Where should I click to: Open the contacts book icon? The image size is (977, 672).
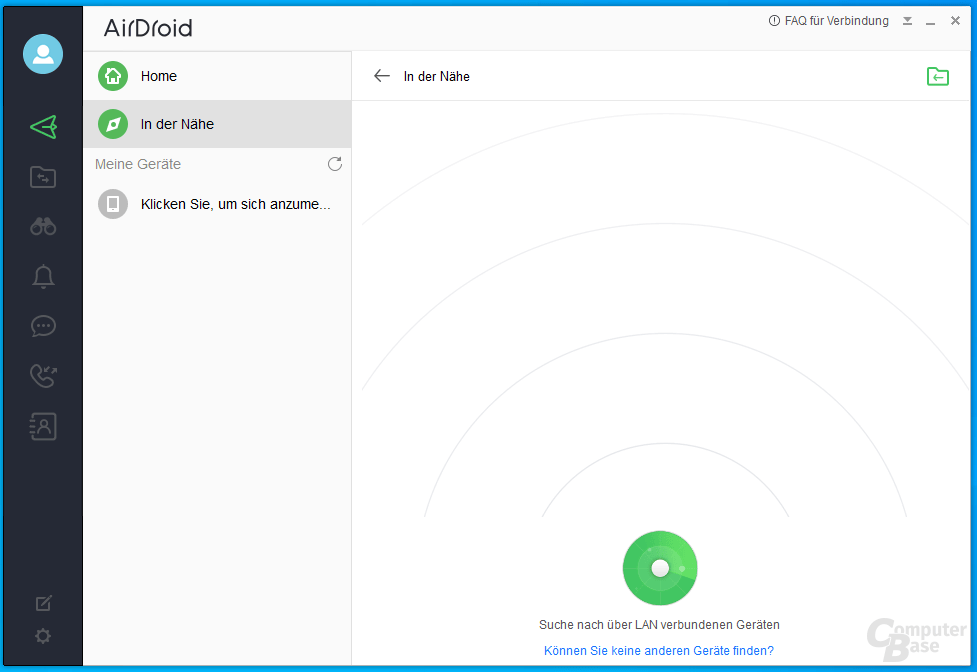(x=43, y=427)
